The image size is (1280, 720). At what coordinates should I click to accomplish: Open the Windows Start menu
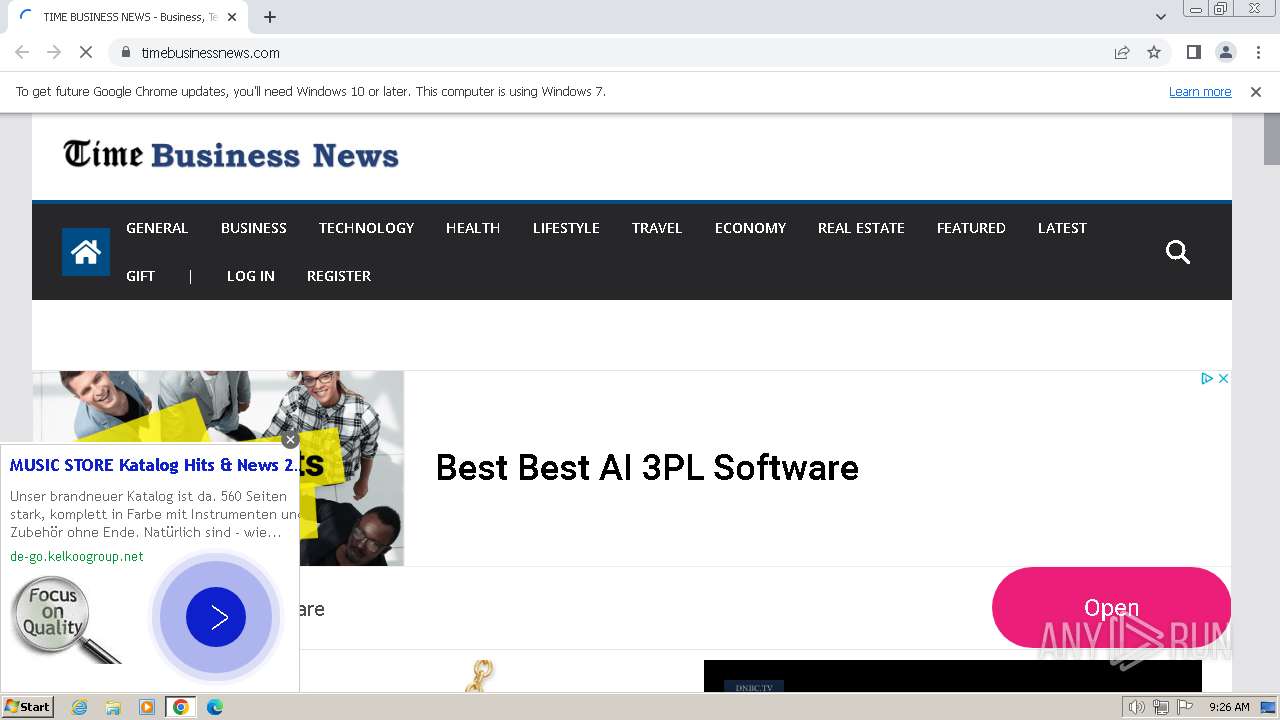point(28,707)
